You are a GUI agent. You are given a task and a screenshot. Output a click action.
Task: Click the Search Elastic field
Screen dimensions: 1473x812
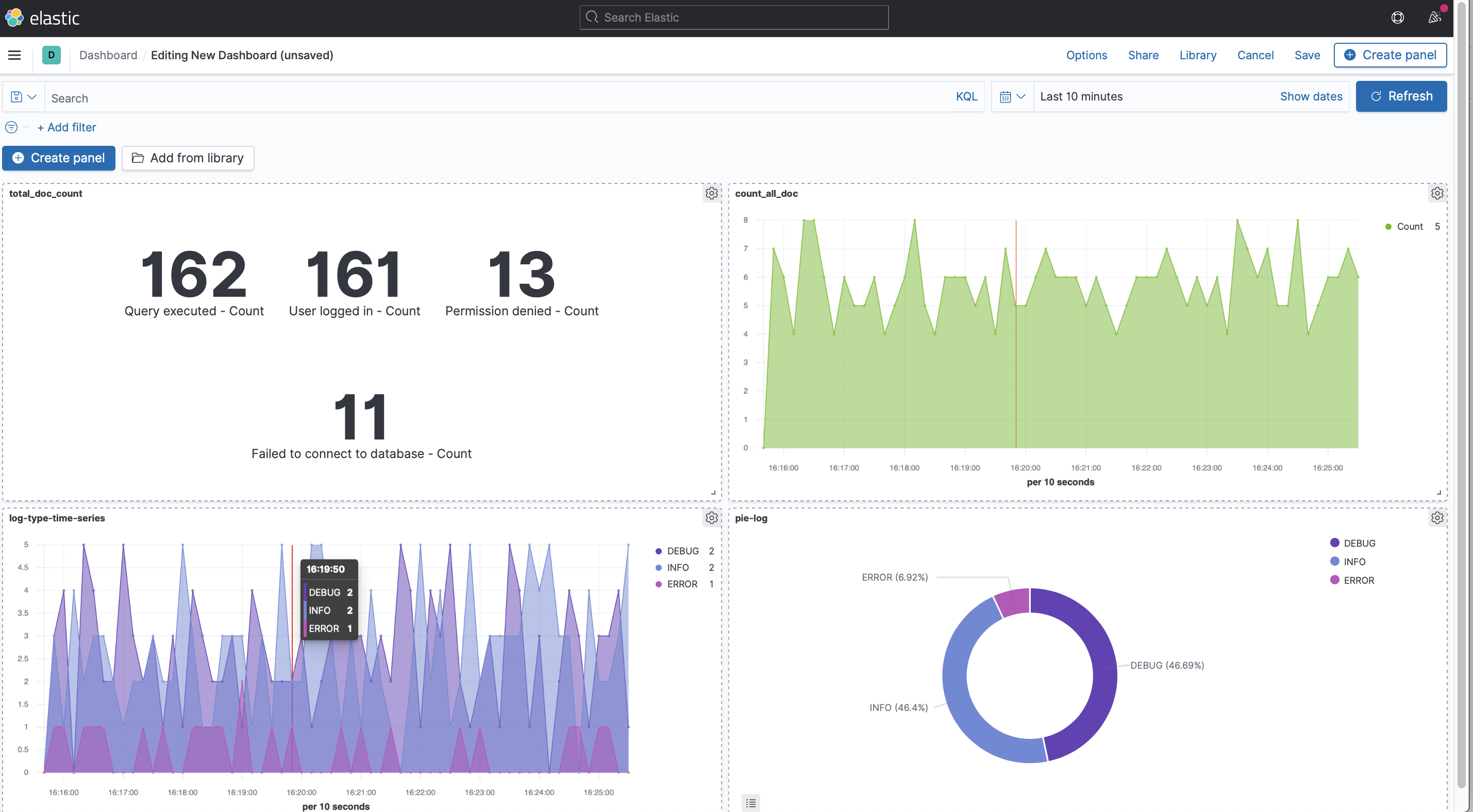pos(733,18)
